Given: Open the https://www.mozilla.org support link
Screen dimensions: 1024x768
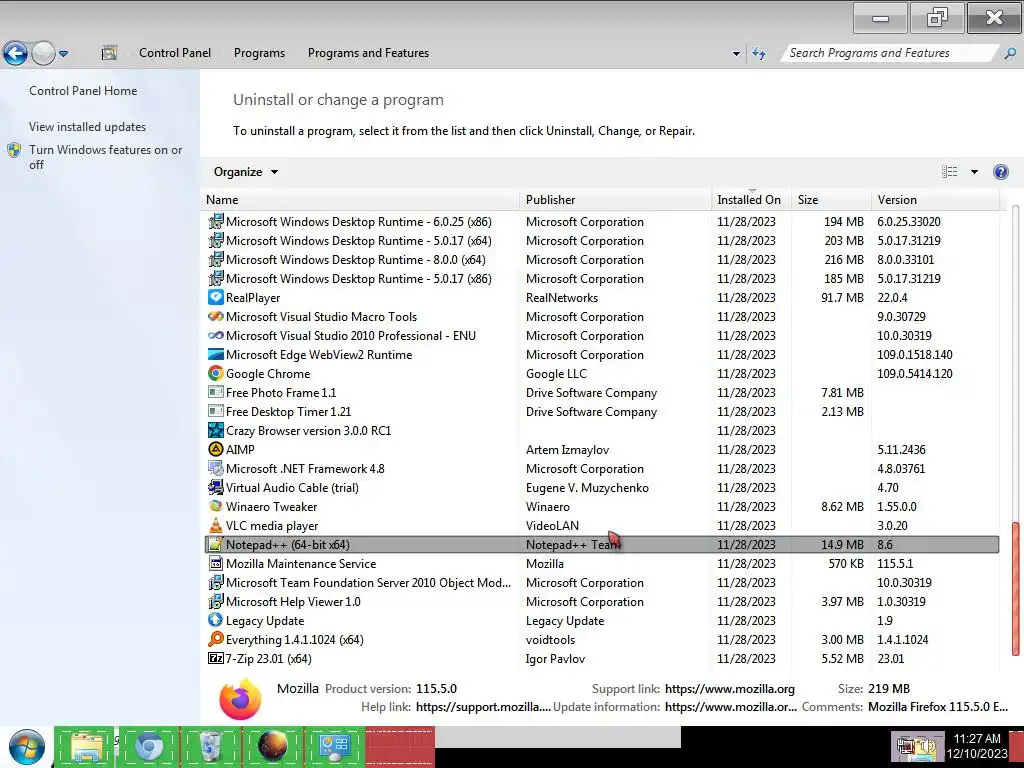Looking at the screenshot, I should [729, 688].
